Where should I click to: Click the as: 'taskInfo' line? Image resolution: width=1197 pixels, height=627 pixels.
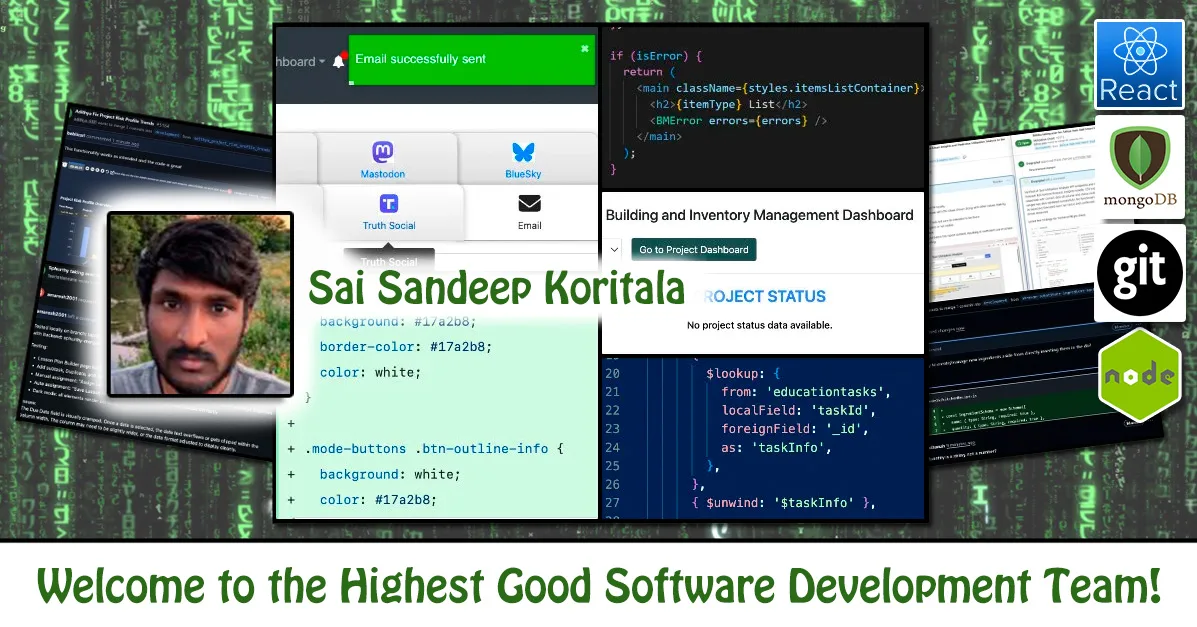click(x=776, y=448)
